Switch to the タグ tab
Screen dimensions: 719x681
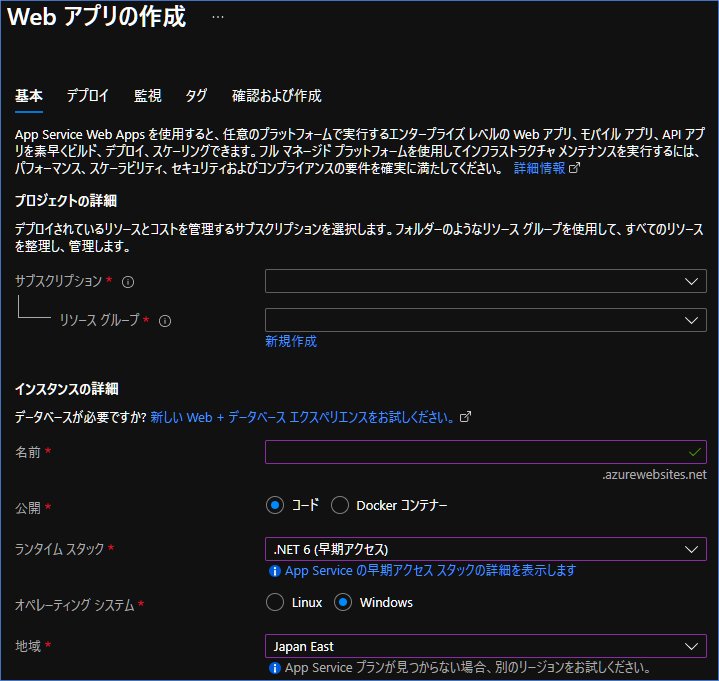tap(196, 96)
